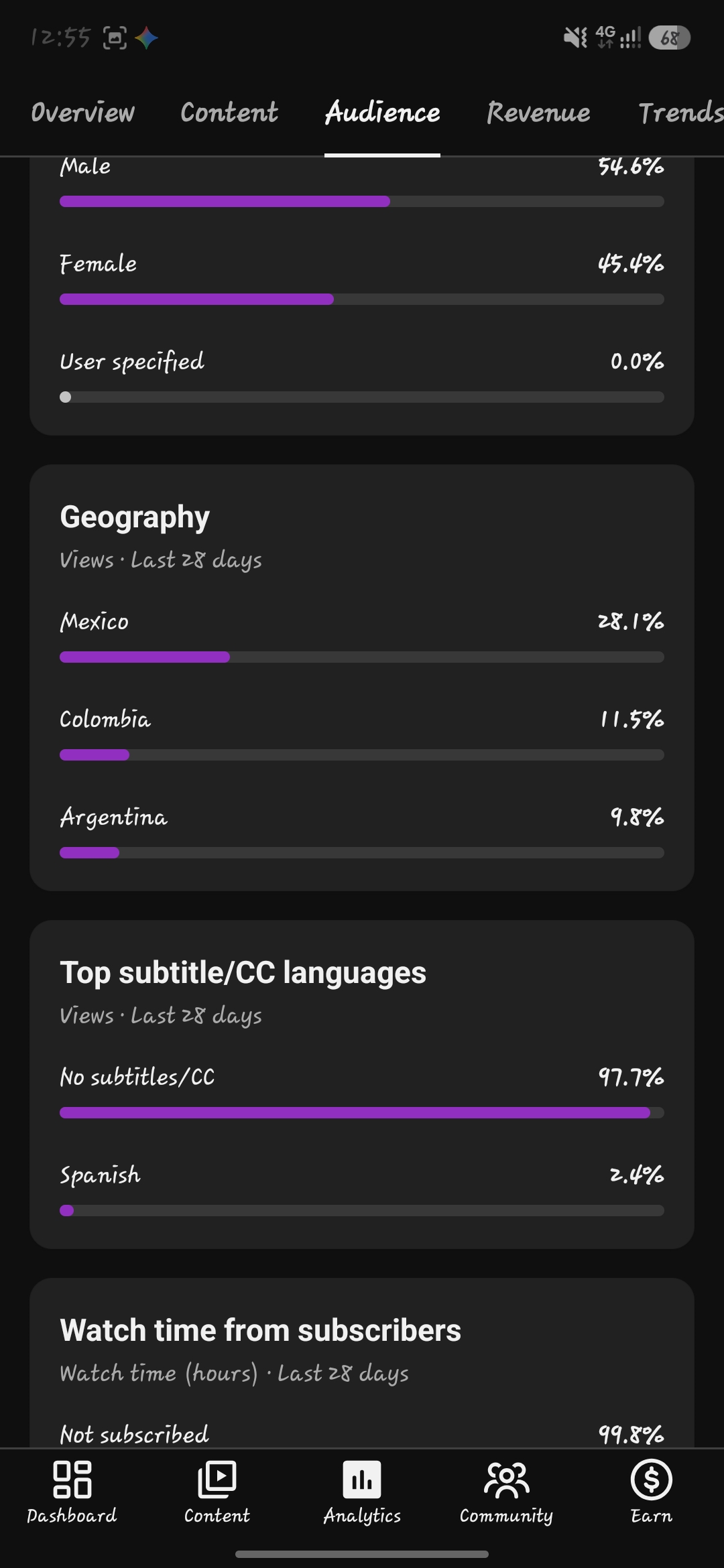This screenshot has width=724, height=1568.
Task: Open Top subtitle/CC languages card
Action: tap(362, 1084)
